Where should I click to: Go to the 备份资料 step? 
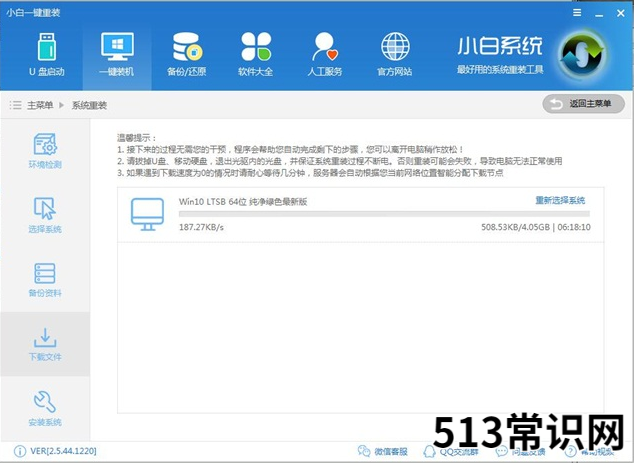[45, 280]
